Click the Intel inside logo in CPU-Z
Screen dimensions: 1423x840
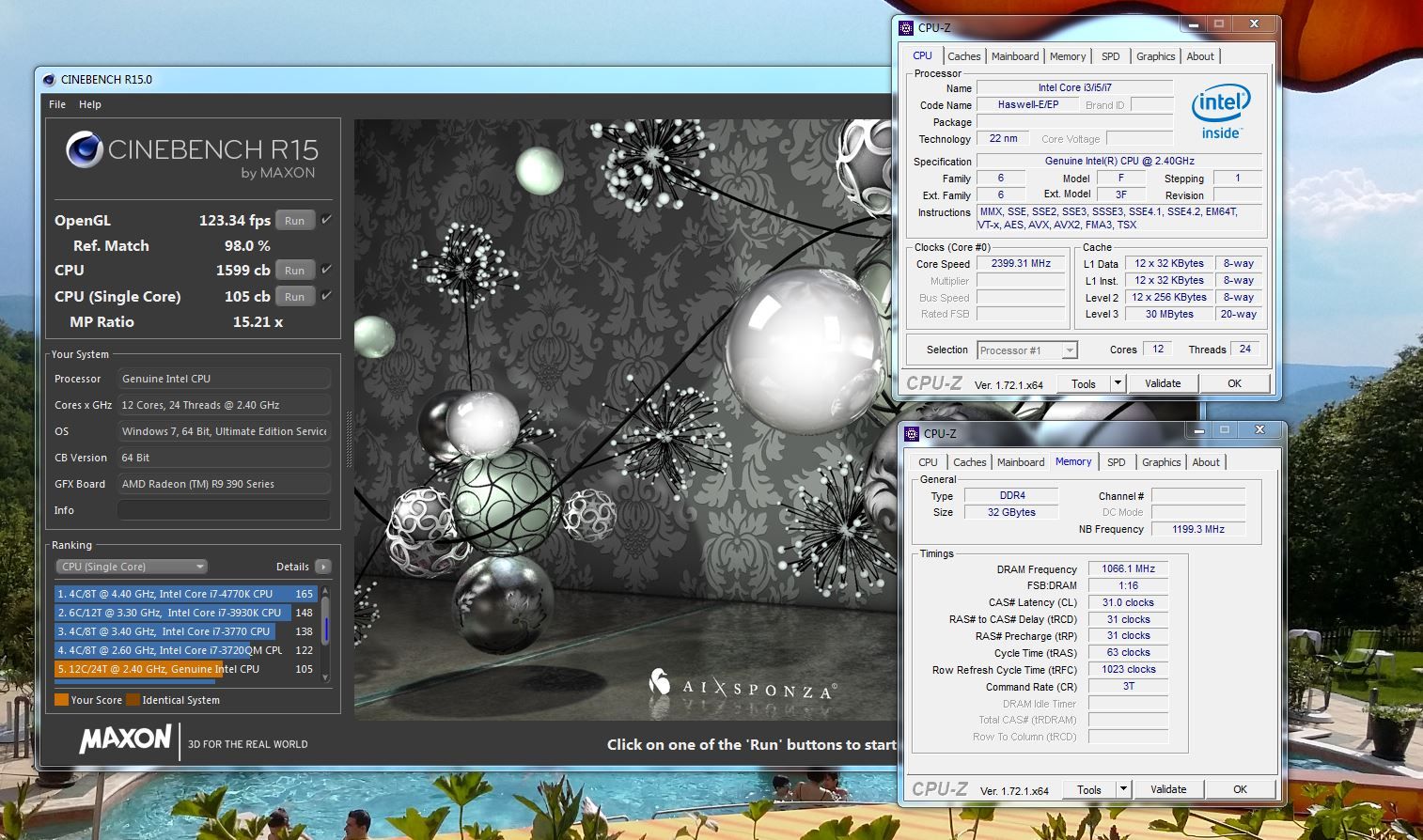pyautogui.click(x=1221, y=113)
